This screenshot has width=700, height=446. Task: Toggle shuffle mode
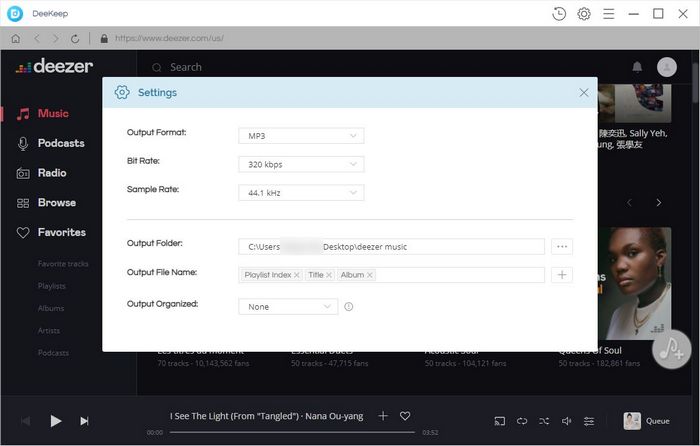pyautogui.click(x=544, y=421)
